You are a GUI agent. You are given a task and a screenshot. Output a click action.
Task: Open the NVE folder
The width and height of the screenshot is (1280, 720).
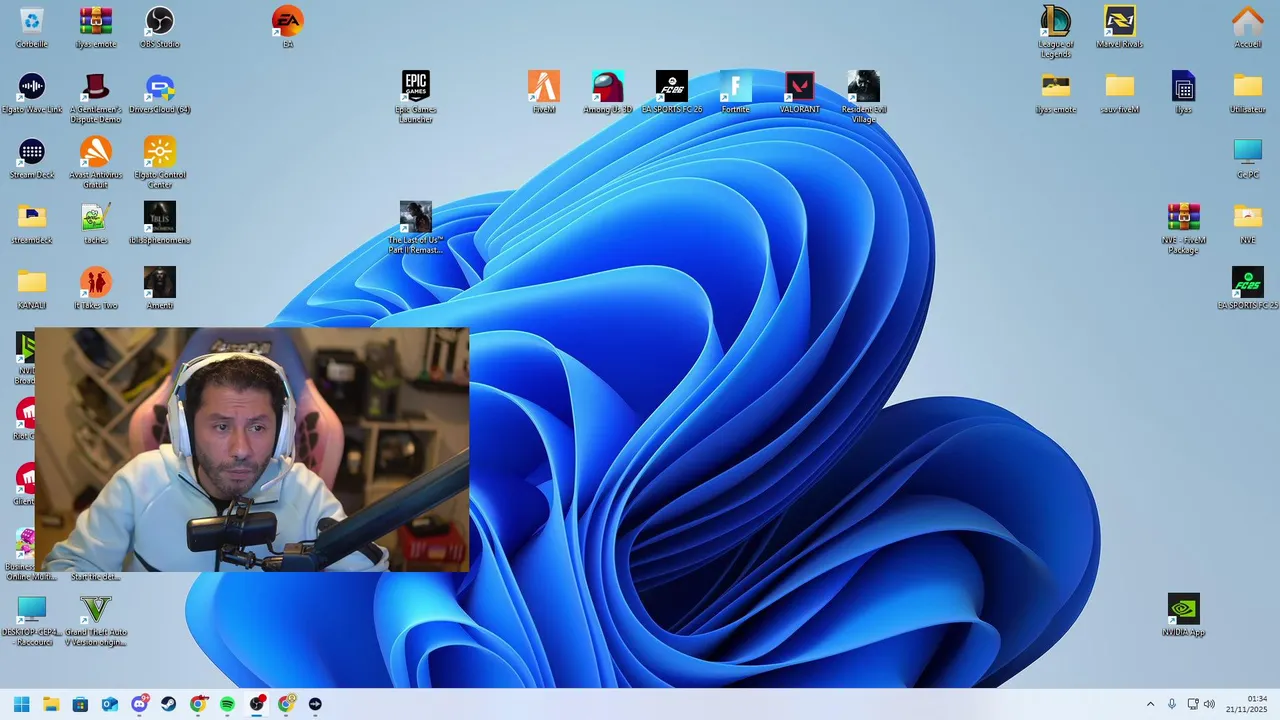1248,217
